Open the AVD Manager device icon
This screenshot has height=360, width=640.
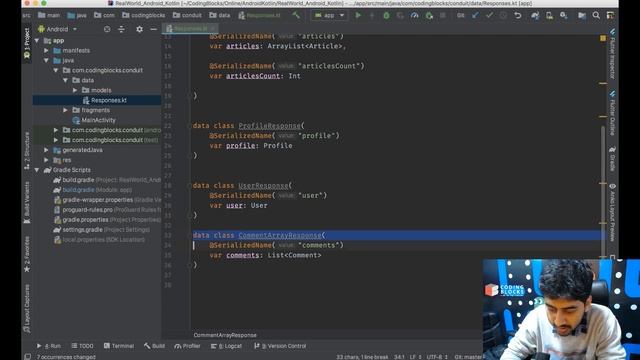(549, 16)
